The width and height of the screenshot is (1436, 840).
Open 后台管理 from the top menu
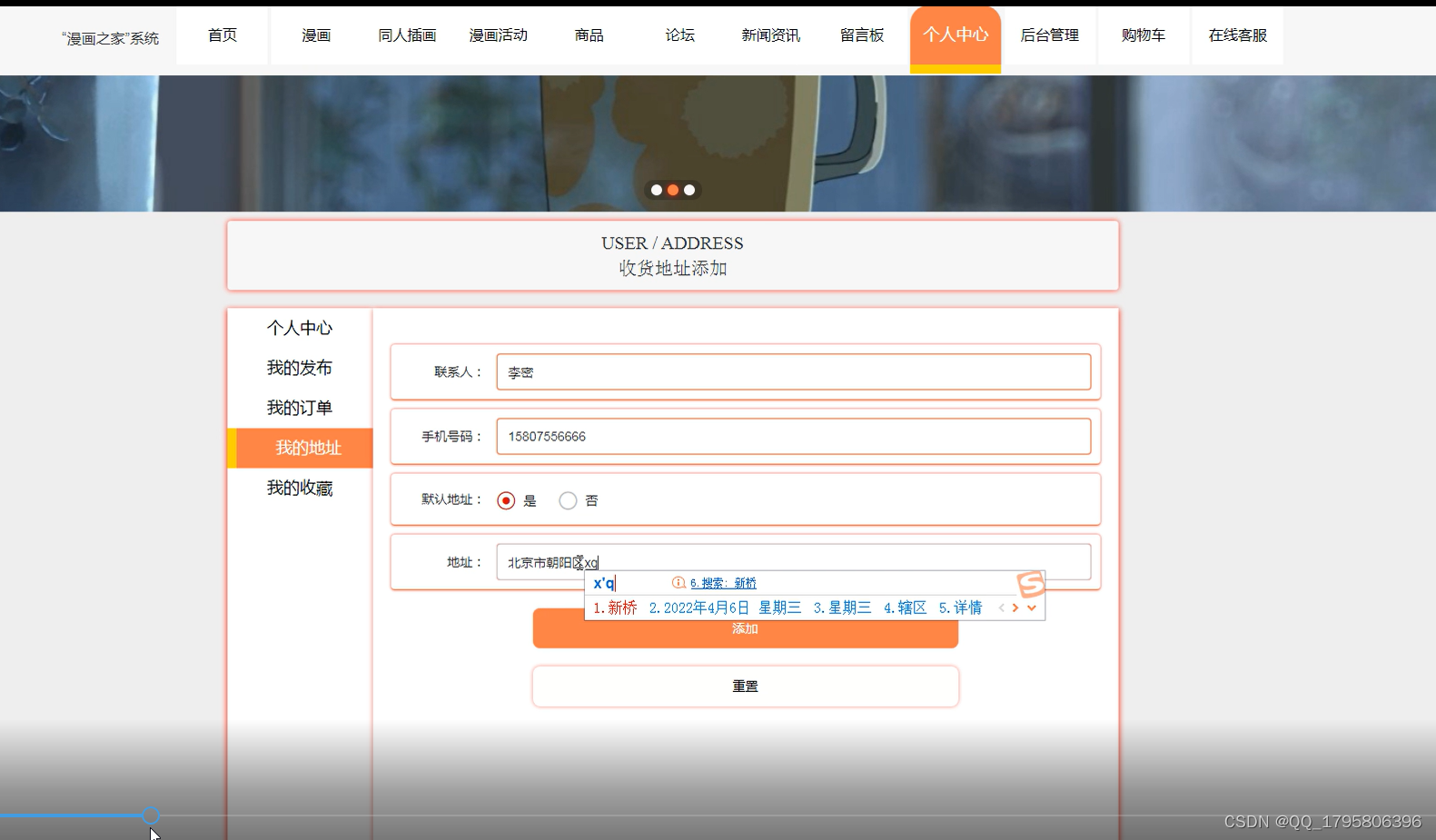coord(1049,35)
